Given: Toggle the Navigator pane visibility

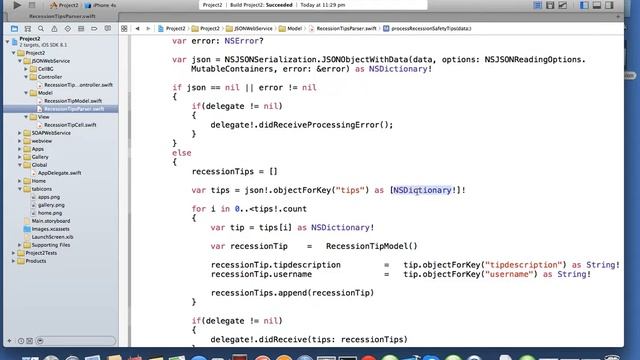Looking at the screenshot, I should point(584,5).
